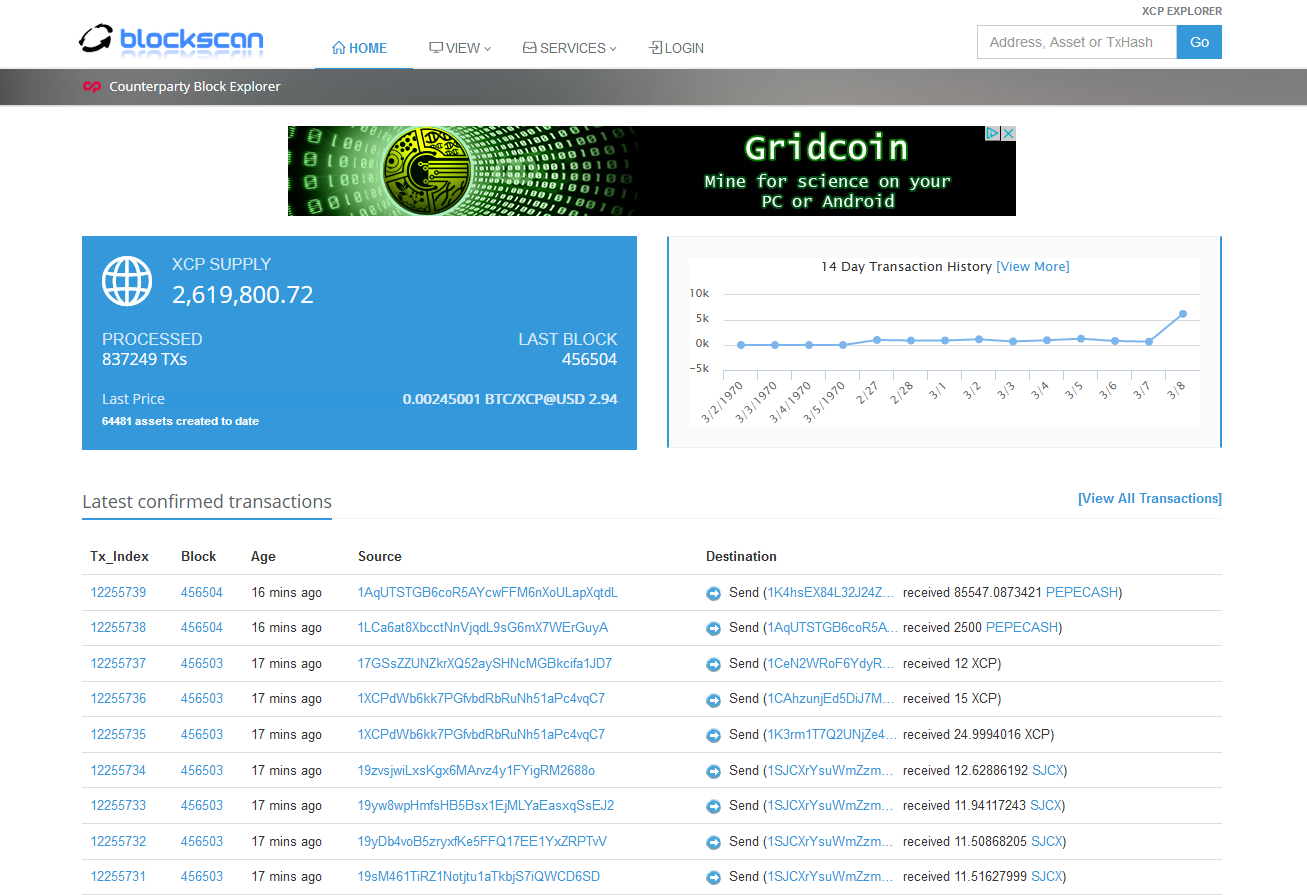Click the Counterparty logo icon

[92, 87]
